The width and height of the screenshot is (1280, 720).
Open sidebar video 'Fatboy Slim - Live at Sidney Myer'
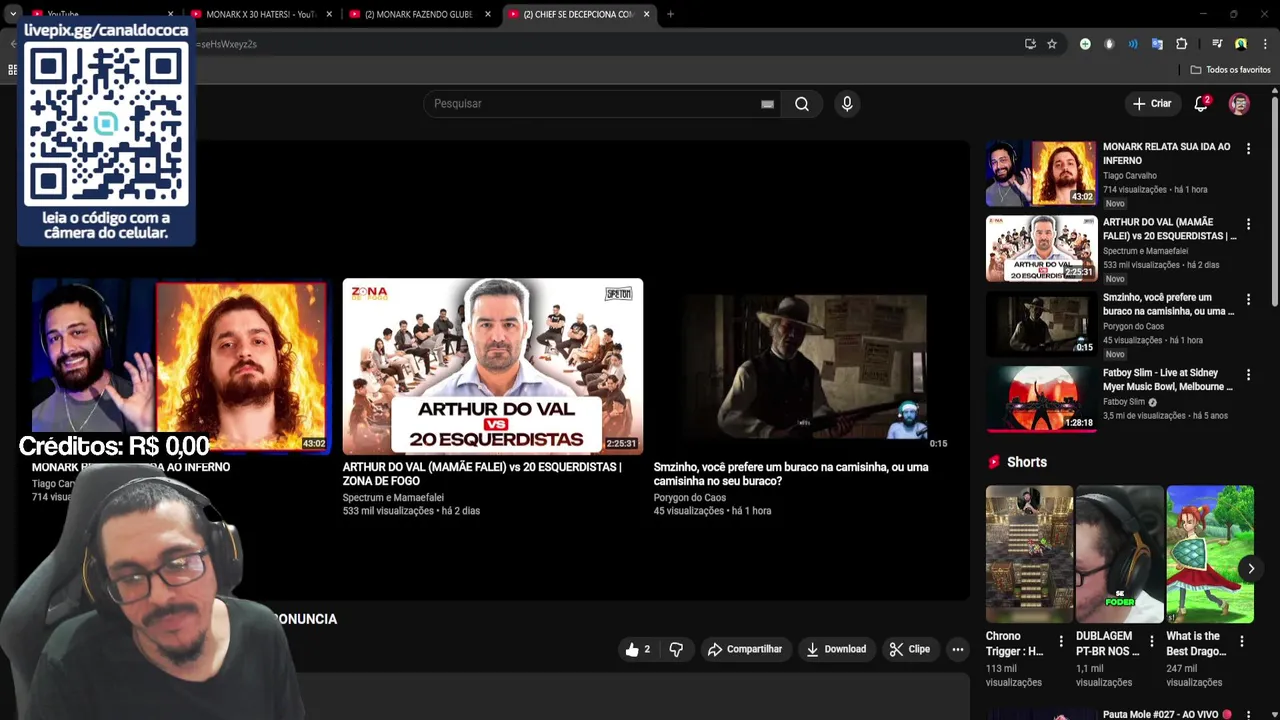coord(1168,380)
